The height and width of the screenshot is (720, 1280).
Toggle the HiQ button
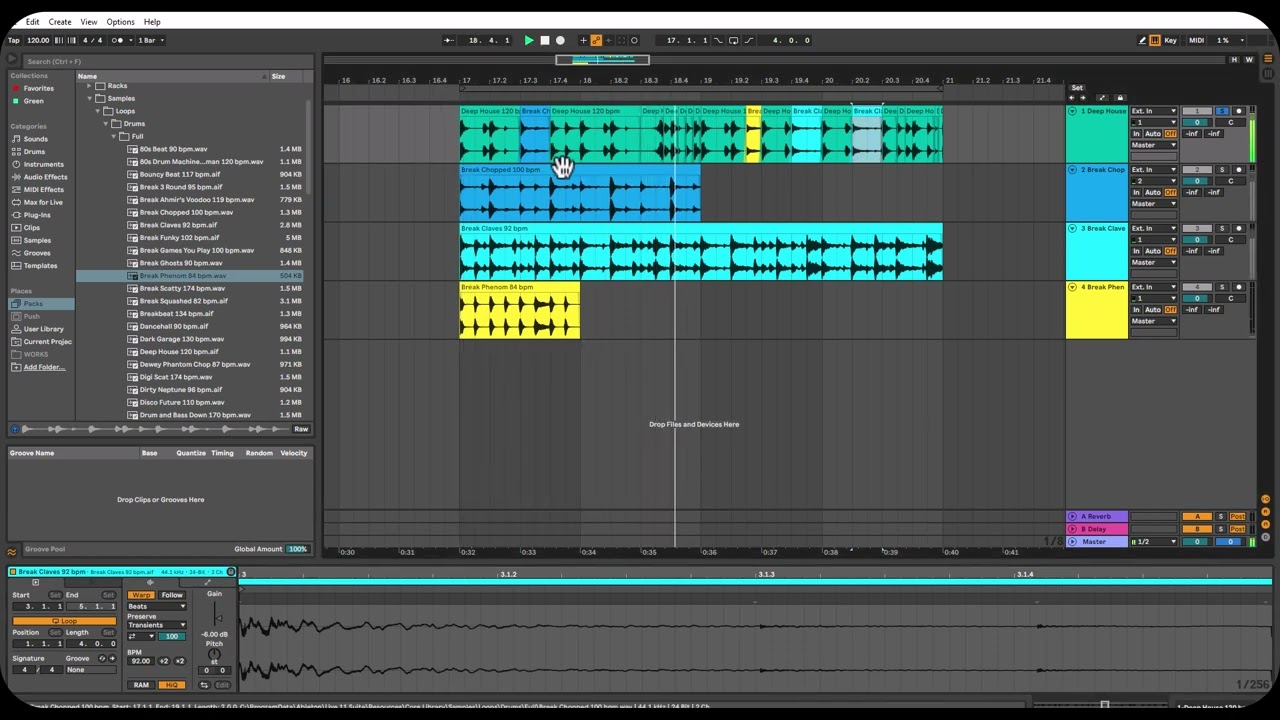172,685
